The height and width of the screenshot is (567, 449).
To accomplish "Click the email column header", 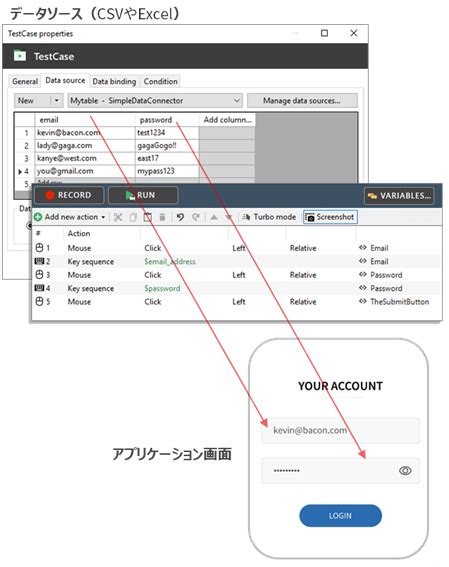I will pyautogui.click(x=85, y=120).
